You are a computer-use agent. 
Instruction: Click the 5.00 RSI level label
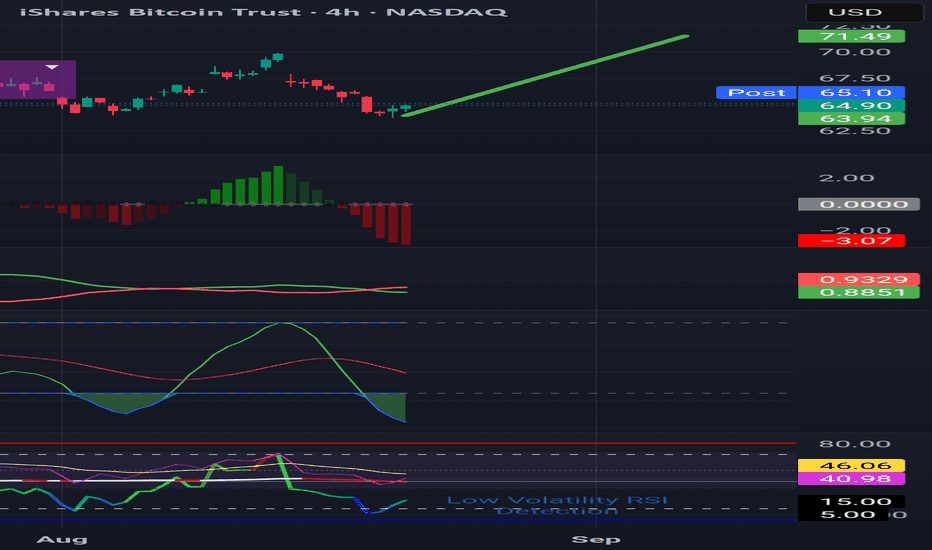coord(844,515)
